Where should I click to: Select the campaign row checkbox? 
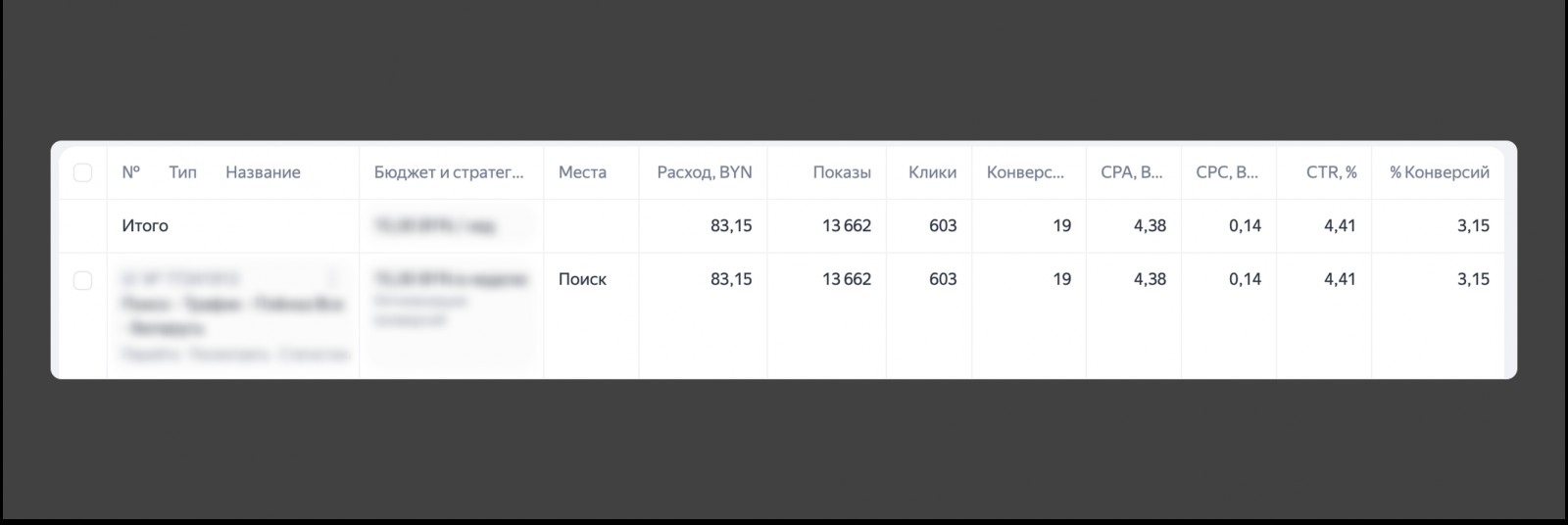click(83, 280)
